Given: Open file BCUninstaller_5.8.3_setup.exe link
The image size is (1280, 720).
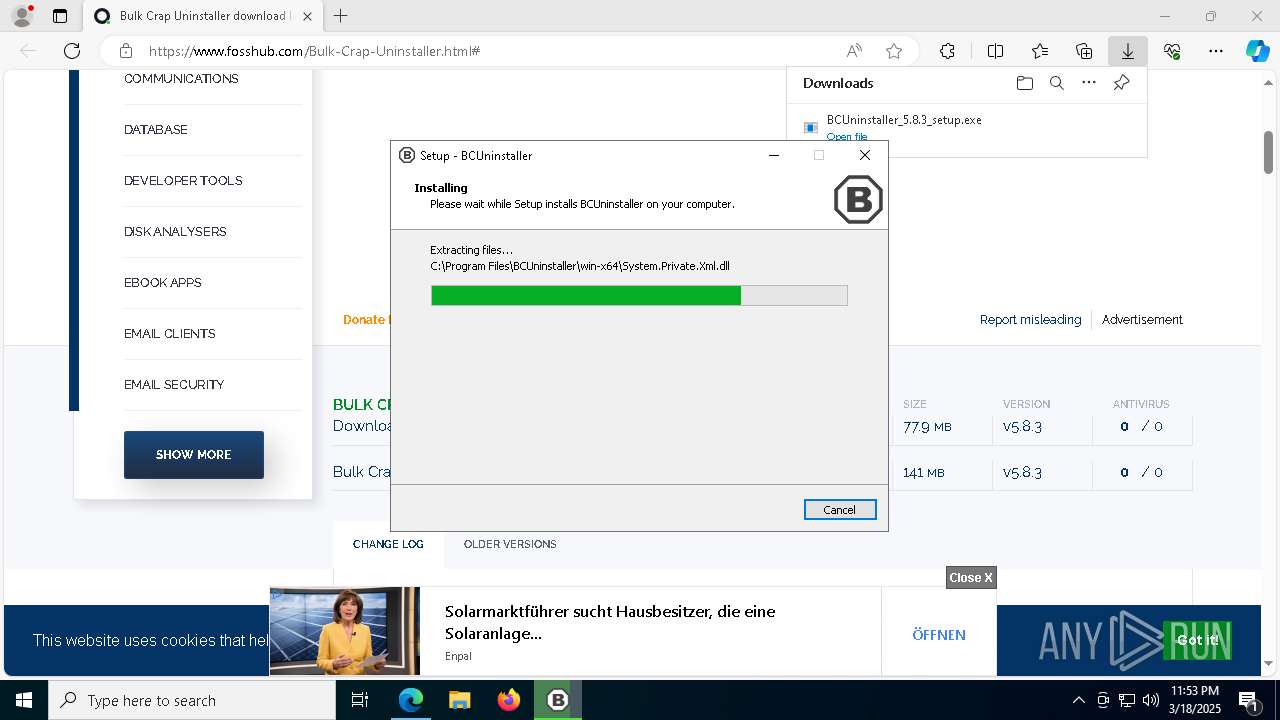Looking at the screenshot, I should (847, 136).
